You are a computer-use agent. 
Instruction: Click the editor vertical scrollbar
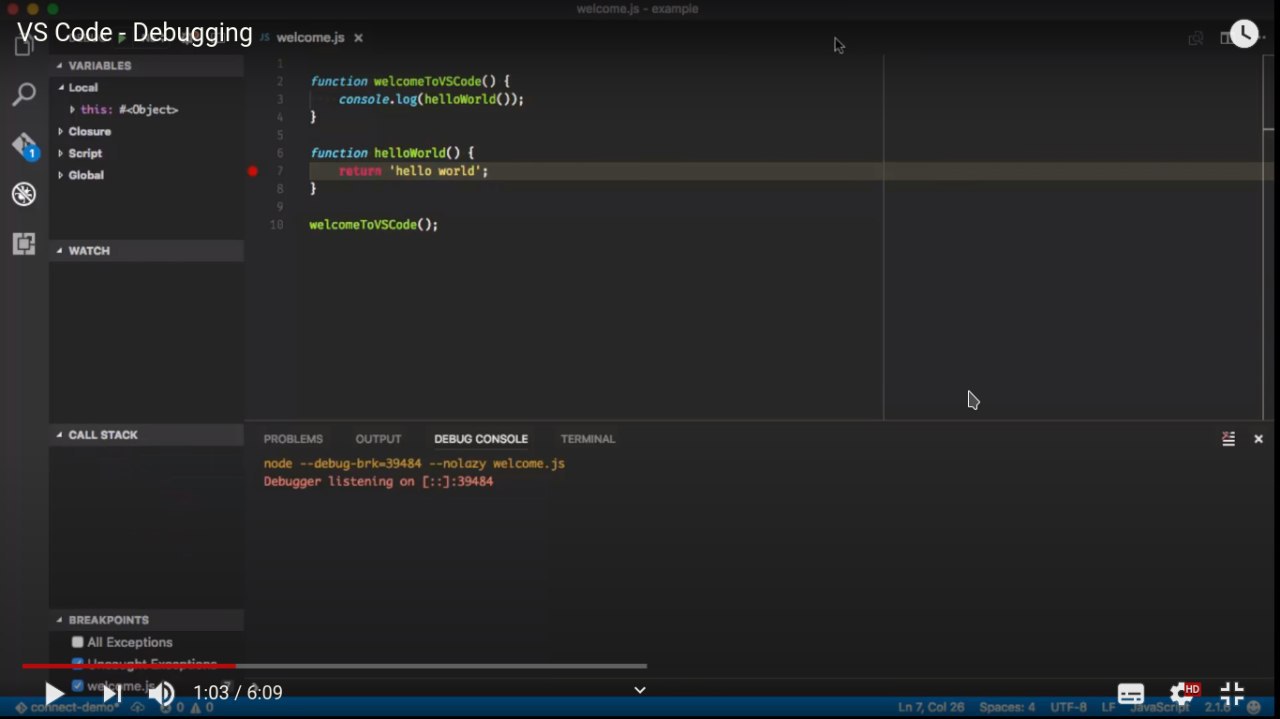click(x=1268, y=236)
